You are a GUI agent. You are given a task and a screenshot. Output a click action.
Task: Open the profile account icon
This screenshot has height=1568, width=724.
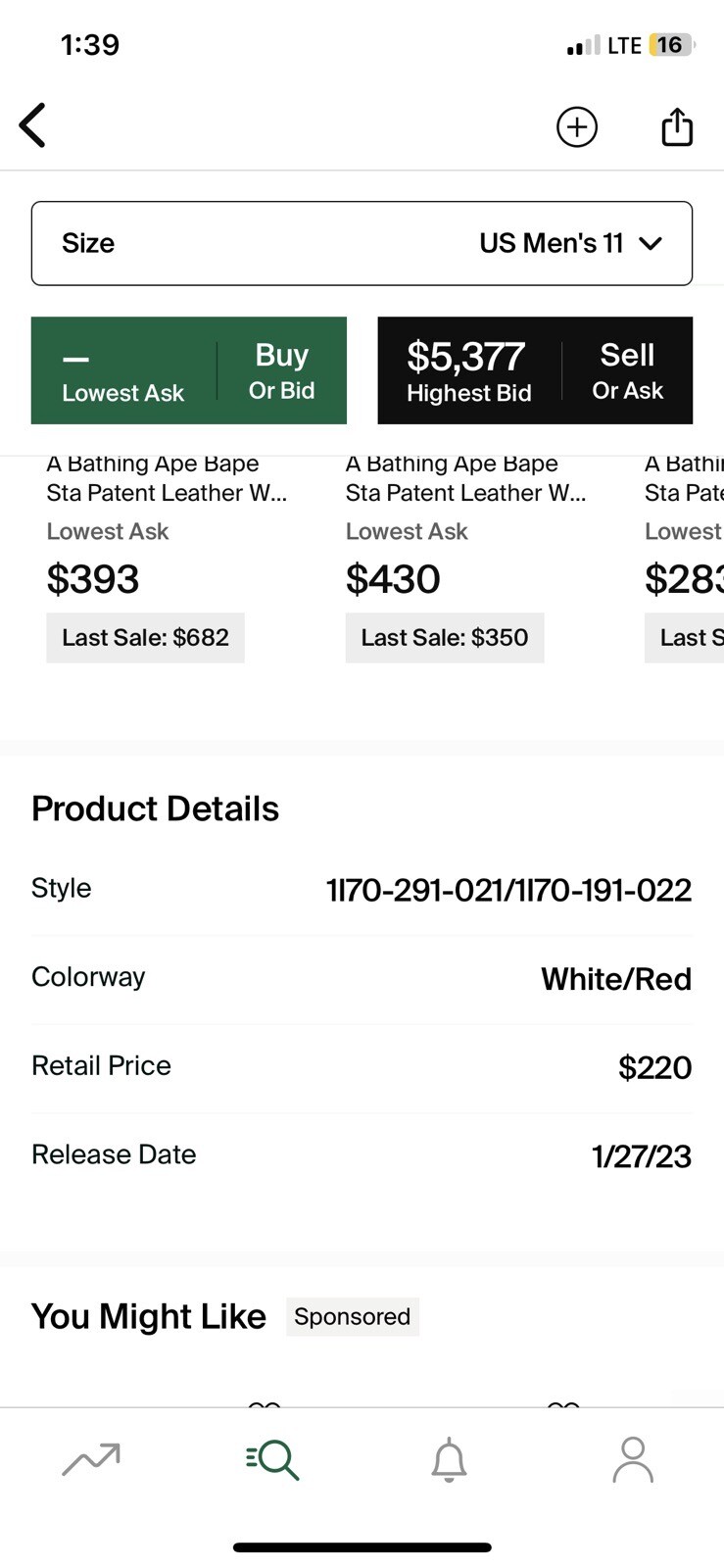click(x=633, y=1460)
